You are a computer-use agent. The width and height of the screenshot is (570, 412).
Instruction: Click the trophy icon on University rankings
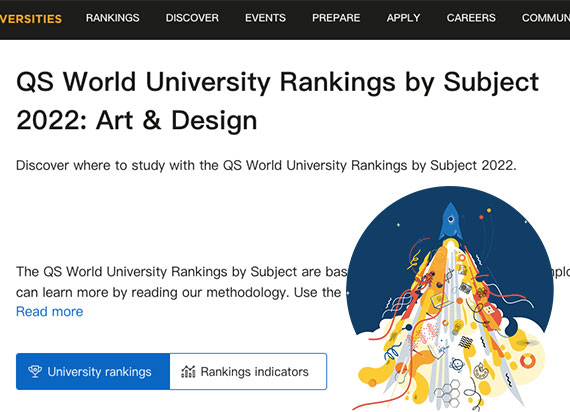point(35,371)
